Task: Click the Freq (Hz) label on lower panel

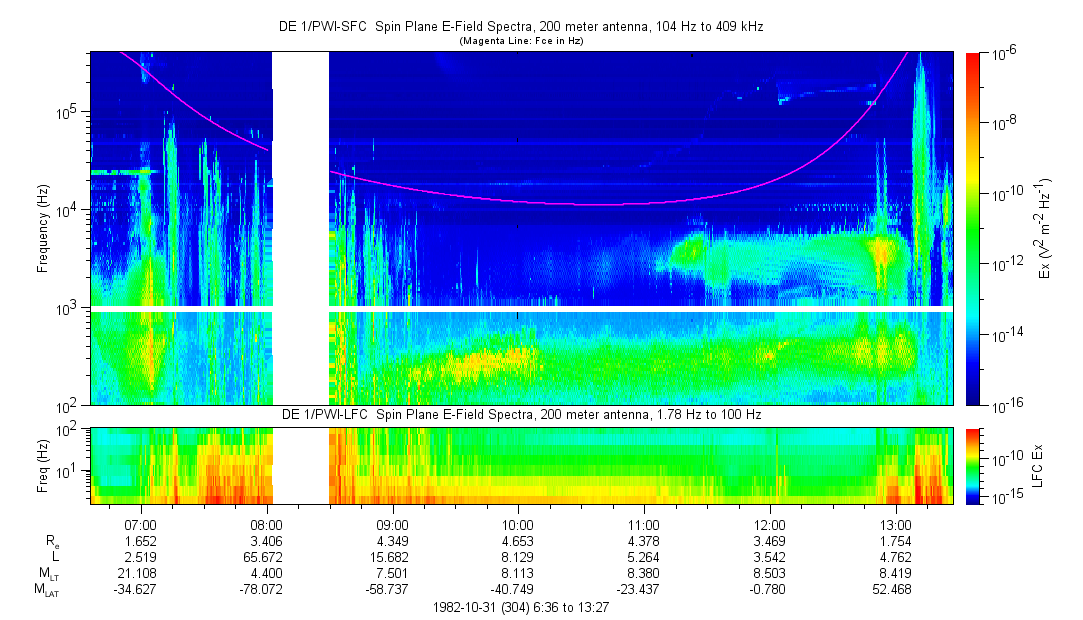Action: click(x=43, y=466)
